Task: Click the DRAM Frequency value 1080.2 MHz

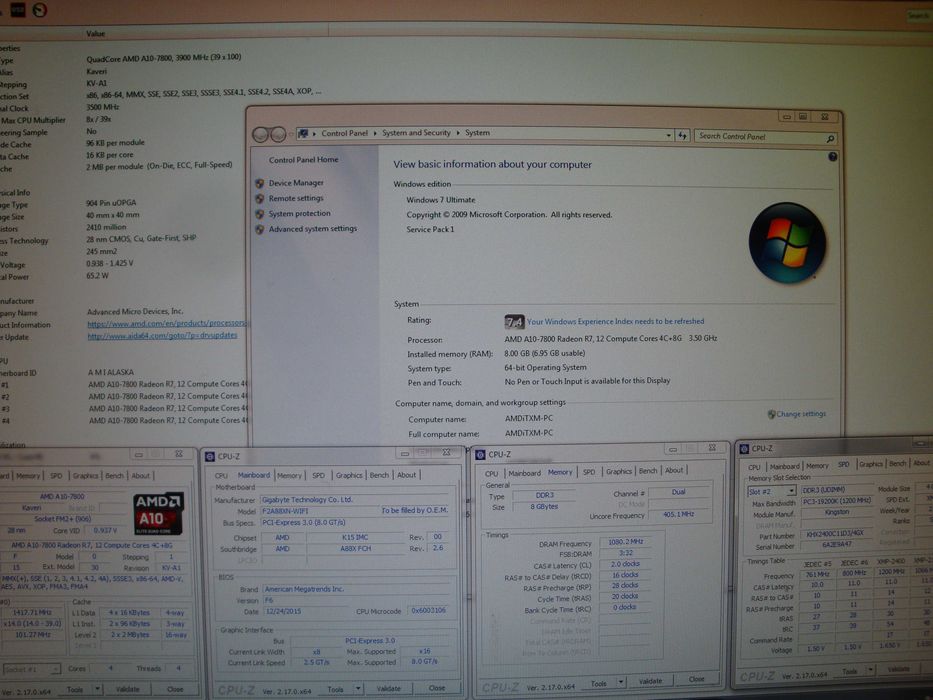Action: click(x=625, y=542)
